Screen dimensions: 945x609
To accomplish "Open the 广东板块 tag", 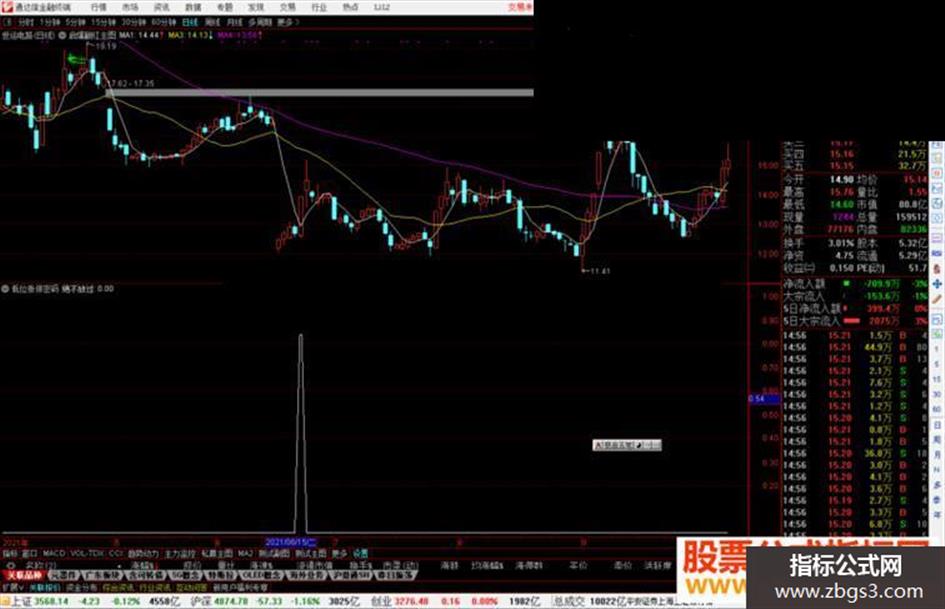I will pyautogui.click(x=101, y=575).
